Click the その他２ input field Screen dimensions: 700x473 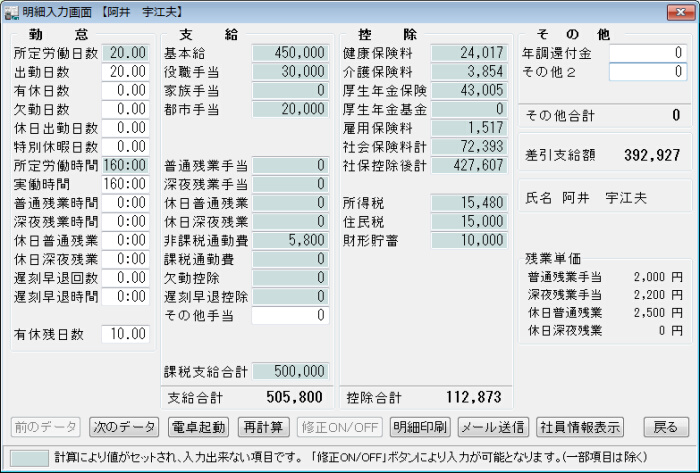(648, 72)
